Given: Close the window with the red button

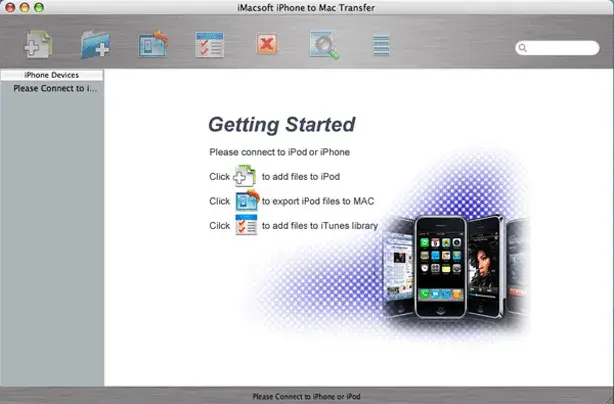Looking at the screenshot, I should tap(10, 7).
